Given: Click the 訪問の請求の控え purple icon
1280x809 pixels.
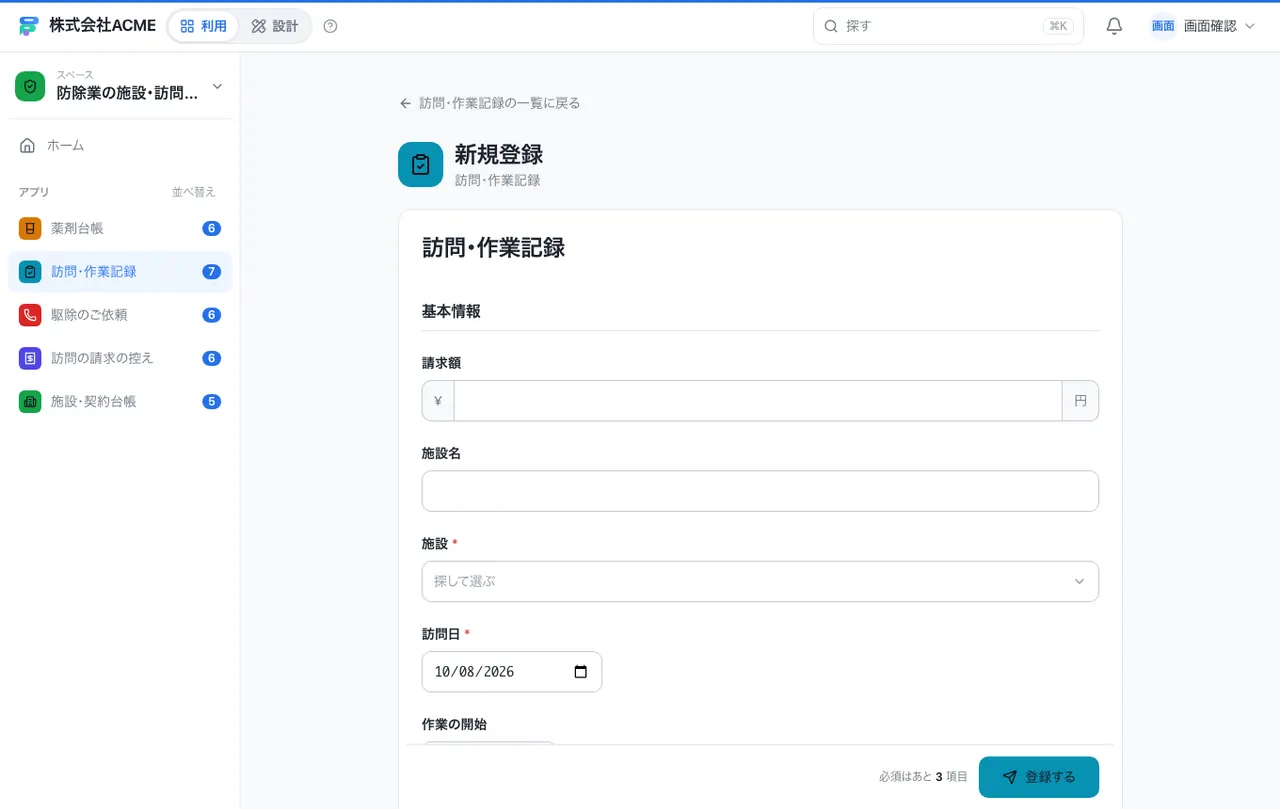Looking at the screenshot, I should pyautogui.click(x=30, y=357).
